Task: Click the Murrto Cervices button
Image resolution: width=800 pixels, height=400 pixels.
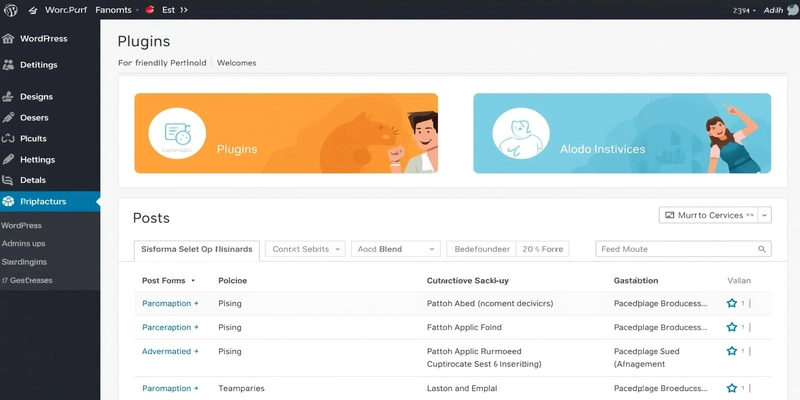Action: pos(709,215)
